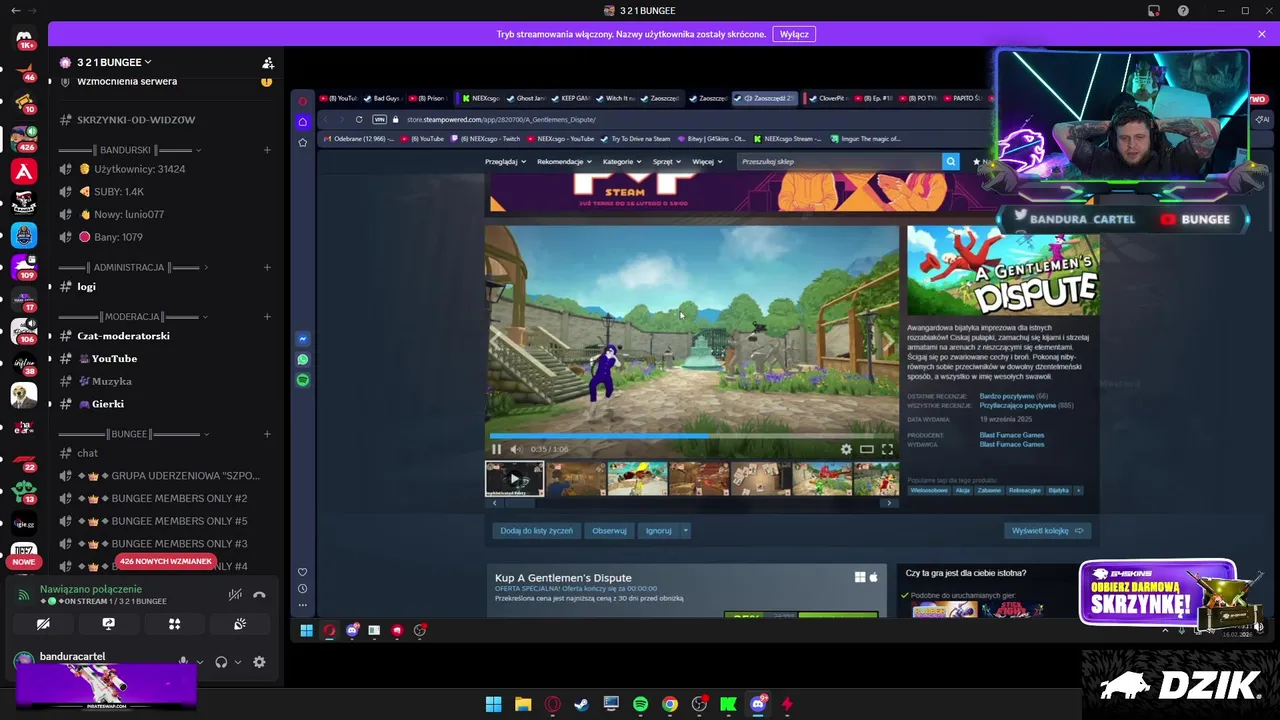1280x720 pixels.
Task: Open headphone options arrow next to headset
Action: 238,662
